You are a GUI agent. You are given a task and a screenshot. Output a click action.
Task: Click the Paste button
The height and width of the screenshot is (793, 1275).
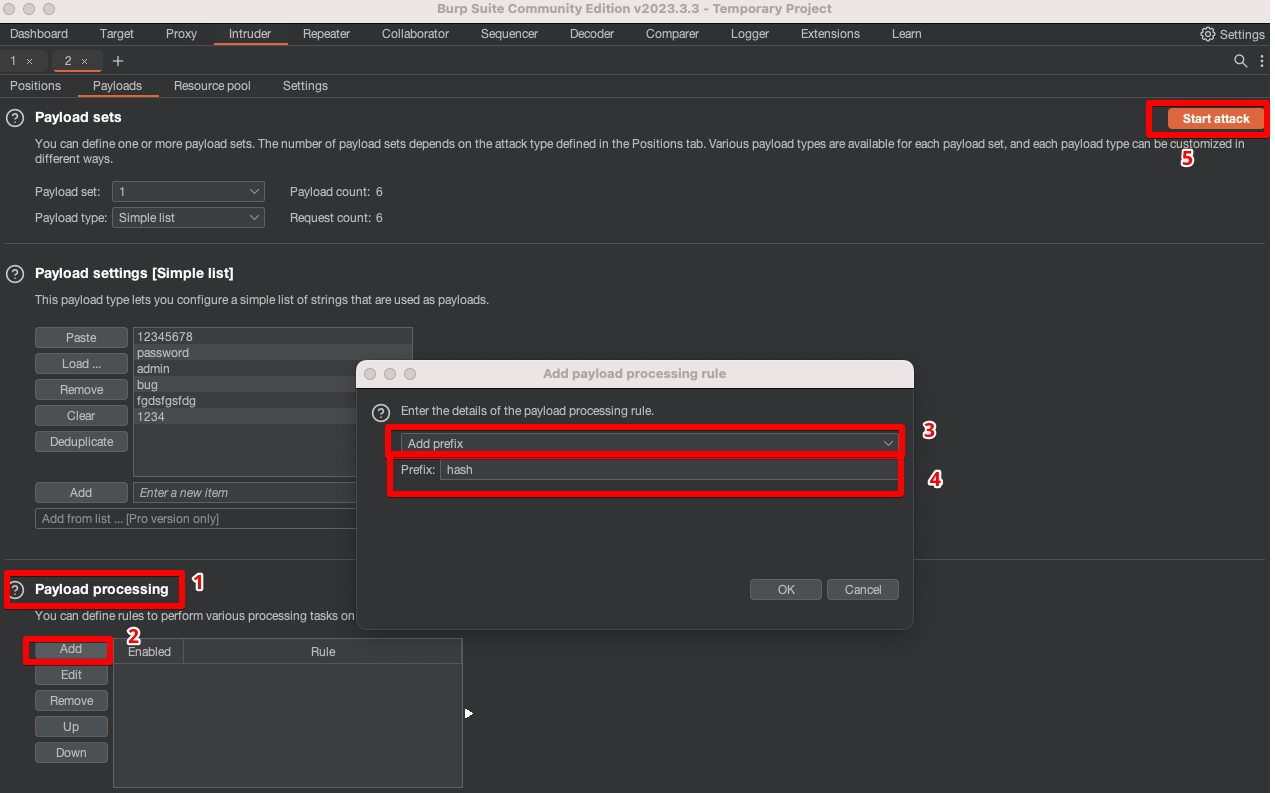(x=81, y=338)
